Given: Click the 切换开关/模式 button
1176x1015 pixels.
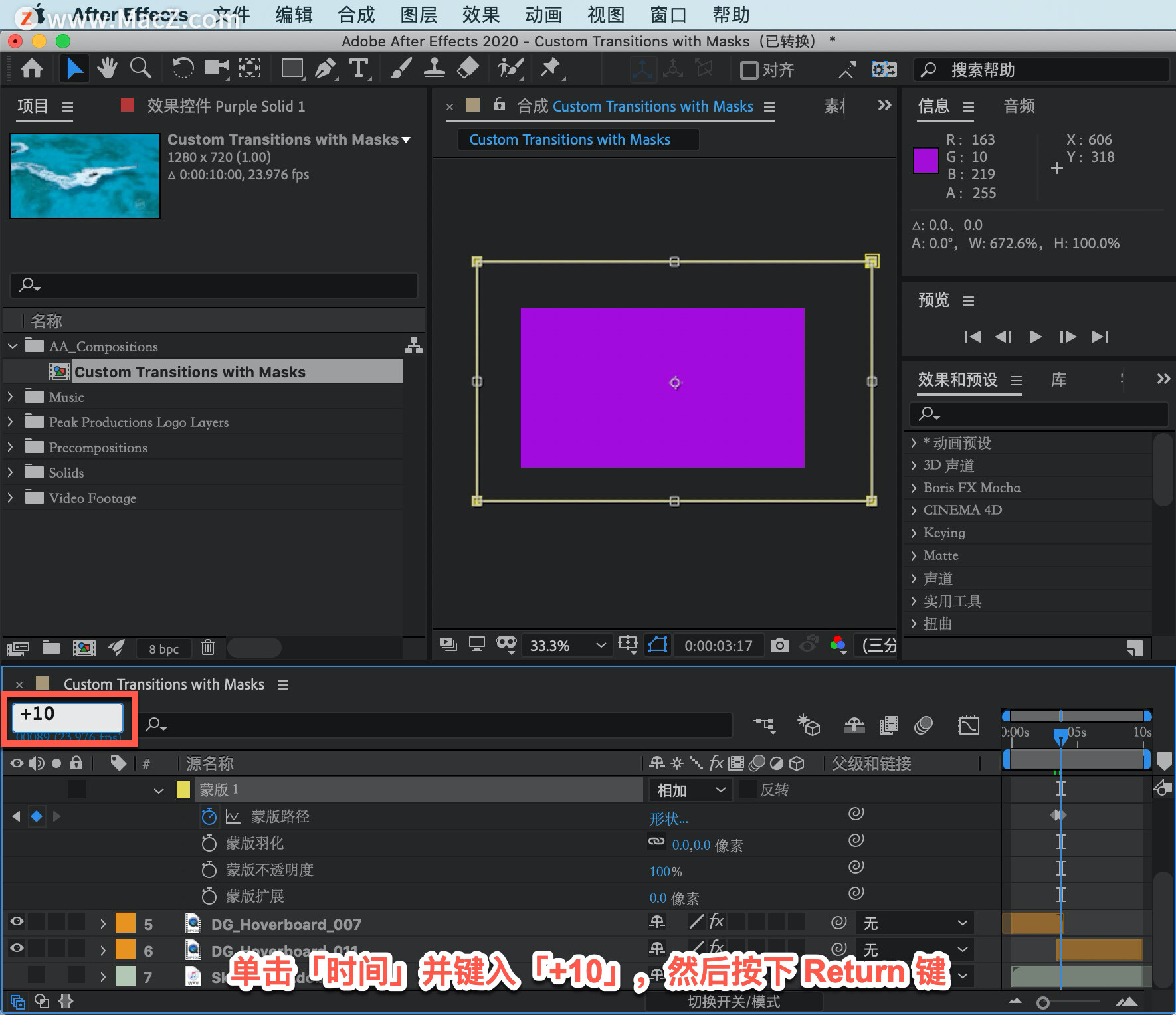Looking at the screenshot, I should coord(734,1002).
